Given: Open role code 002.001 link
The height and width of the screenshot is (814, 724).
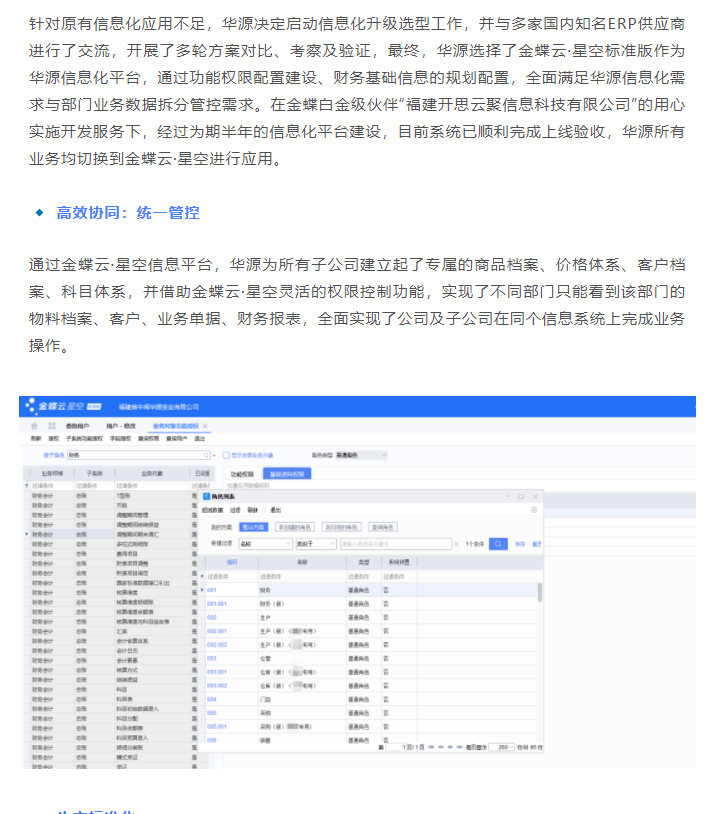Looking at the screenshot, I should tap(217, 631).
